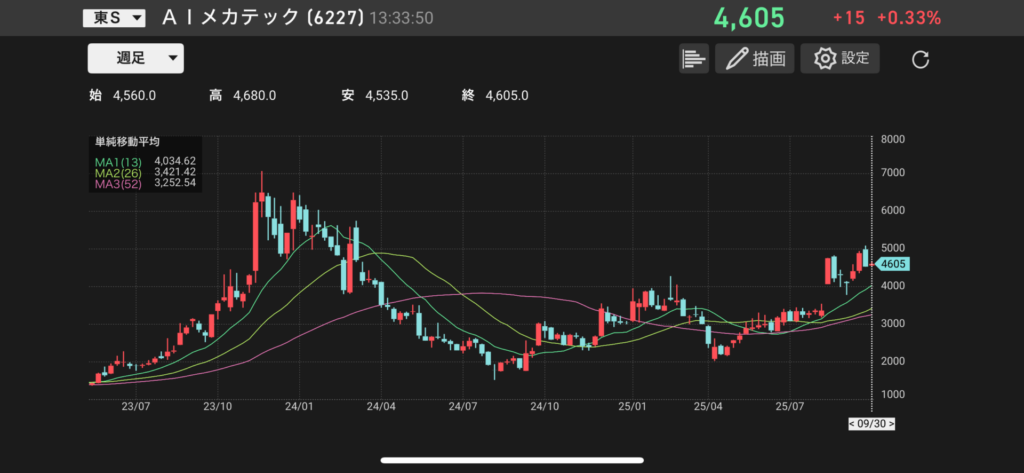This screenshot has height=473, width=1024.
Task: Step to the previous date with the < arrow
Action: (x=853, y=423)
